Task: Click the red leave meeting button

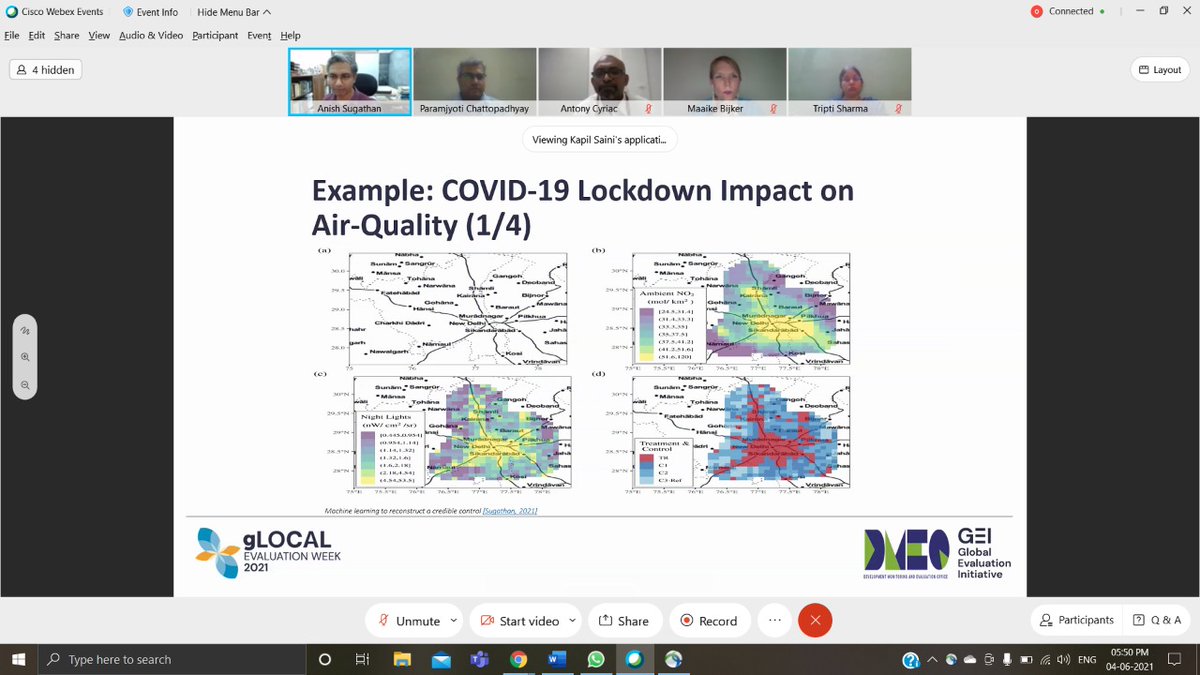Action: pyautogui.click(x=815, y=620)
